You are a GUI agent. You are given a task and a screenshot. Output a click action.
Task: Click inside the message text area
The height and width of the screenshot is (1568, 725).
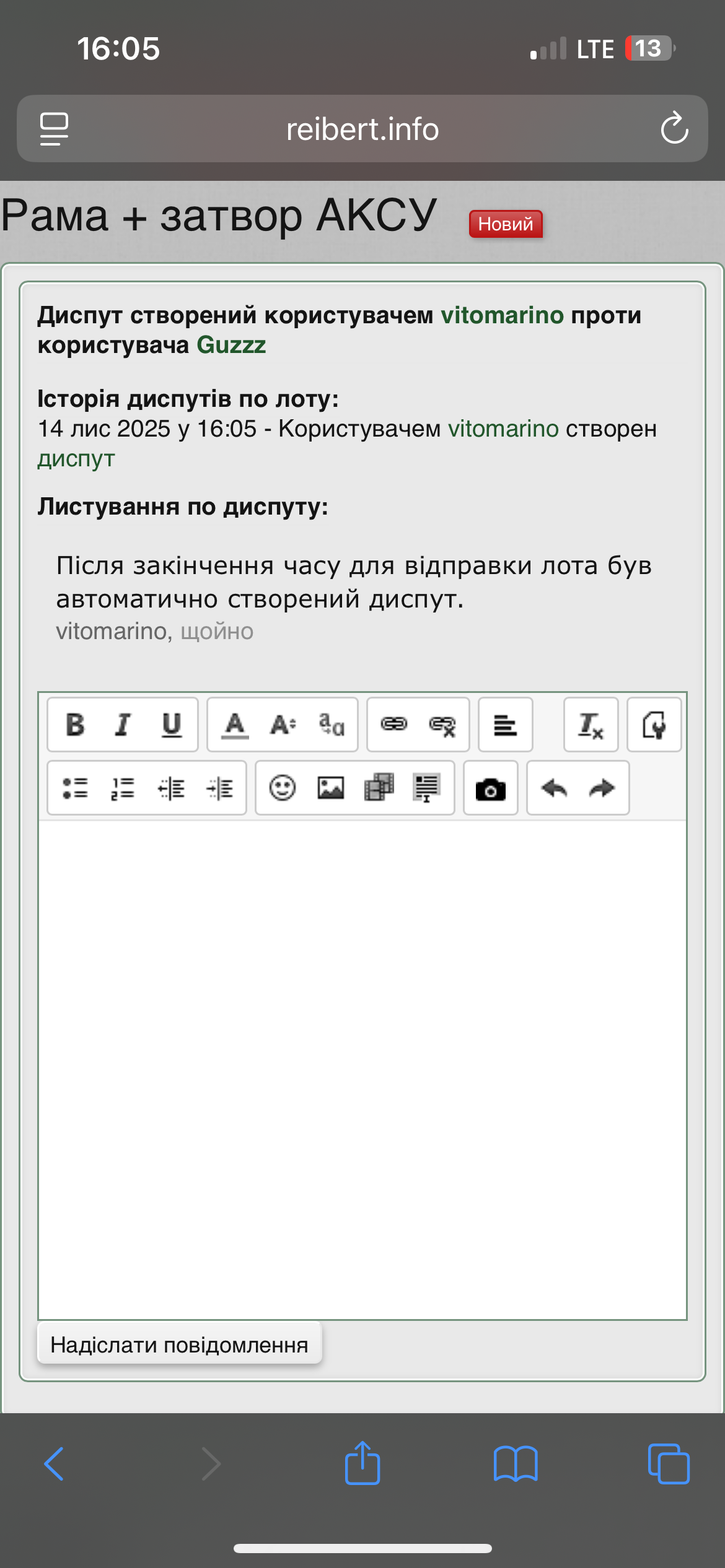362,1069
